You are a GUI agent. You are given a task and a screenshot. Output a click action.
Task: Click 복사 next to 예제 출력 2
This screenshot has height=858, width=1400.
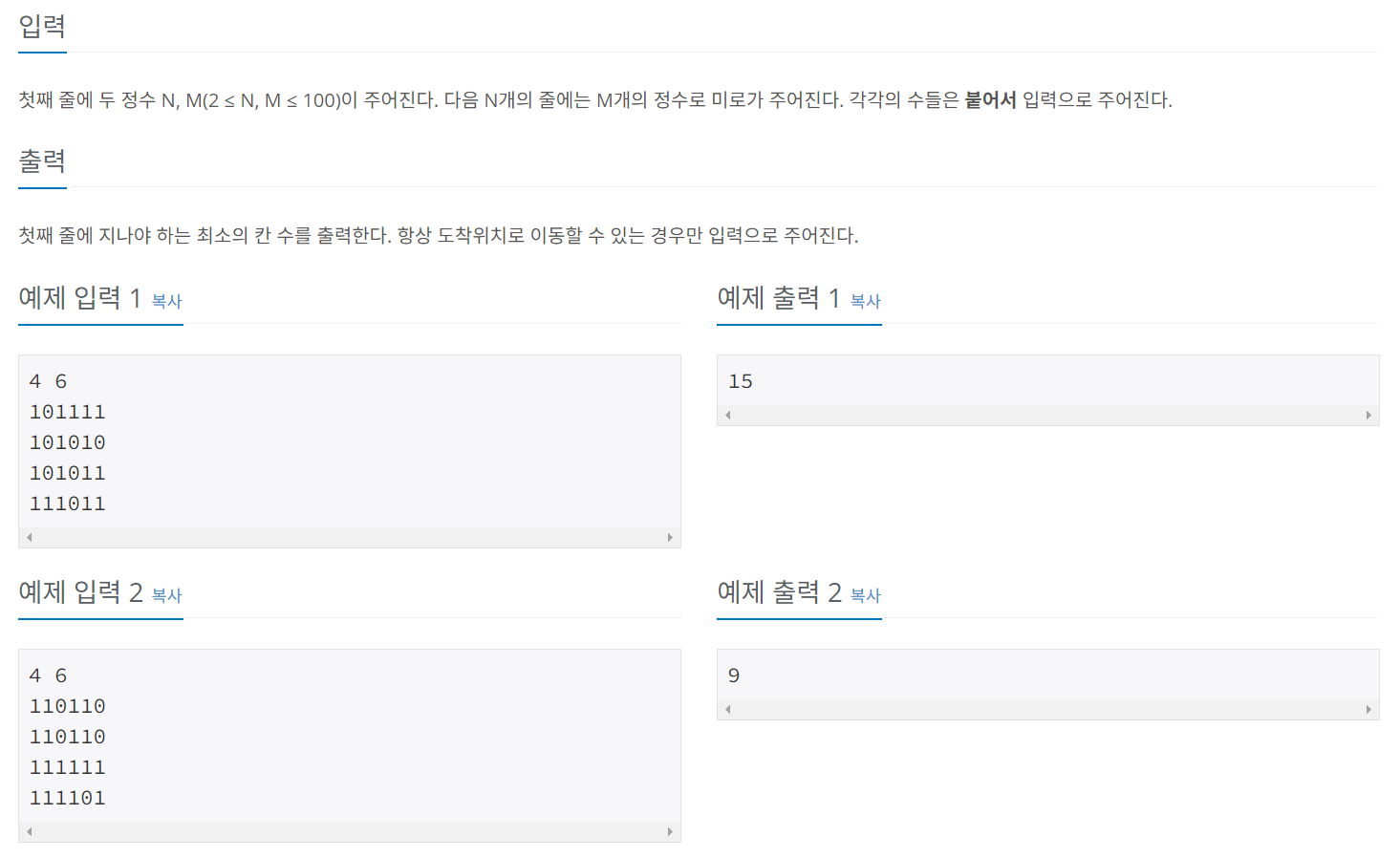pos(865,596)
